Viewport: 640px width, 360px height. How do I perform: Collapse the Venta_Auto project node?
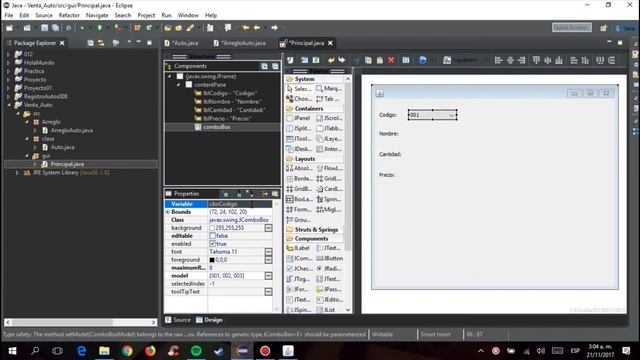click(x=9, y=105)
